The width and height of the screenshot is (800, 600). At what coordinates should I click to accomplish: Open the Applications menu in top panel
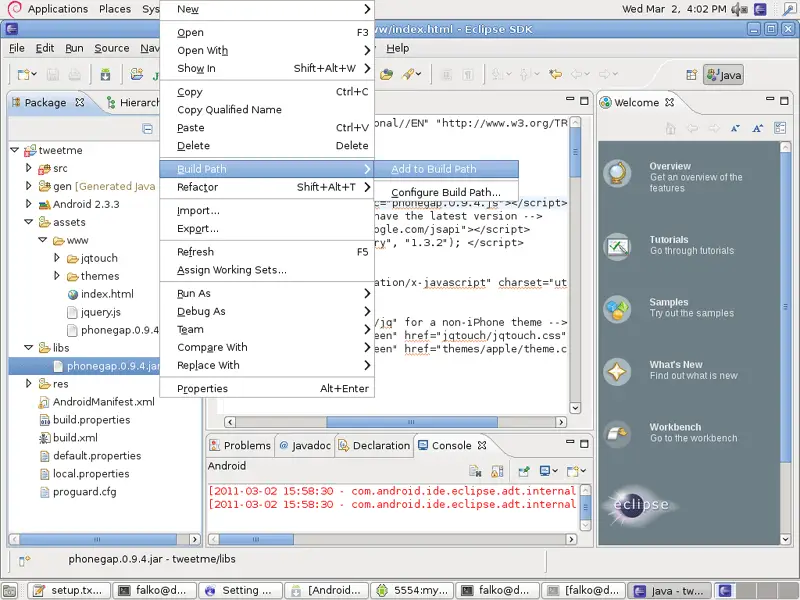coord(58,9)
